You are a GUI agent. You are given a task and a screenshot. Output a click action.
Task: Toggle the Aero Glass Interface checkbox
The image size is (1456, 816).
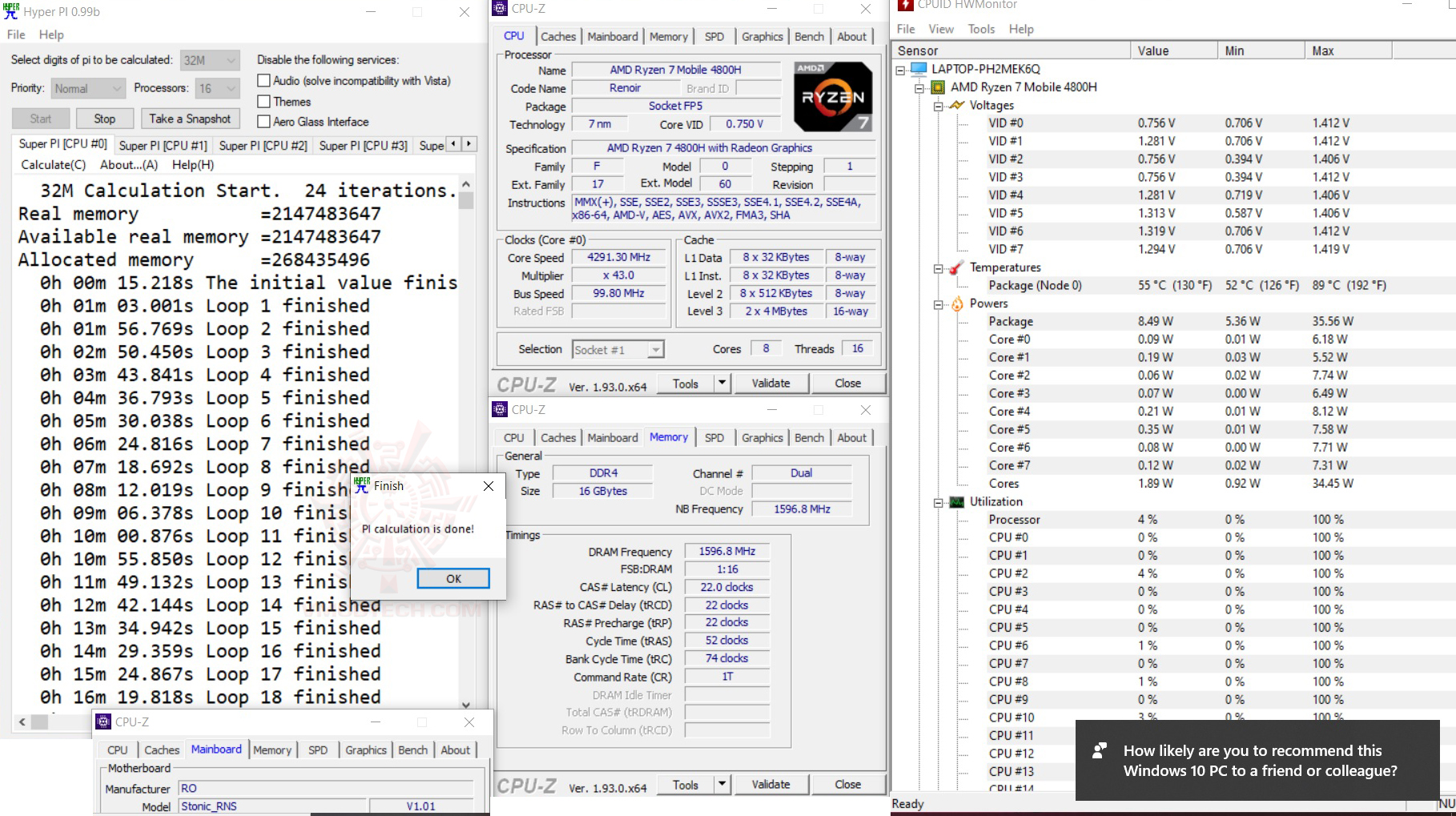click(x=263, y=122)
